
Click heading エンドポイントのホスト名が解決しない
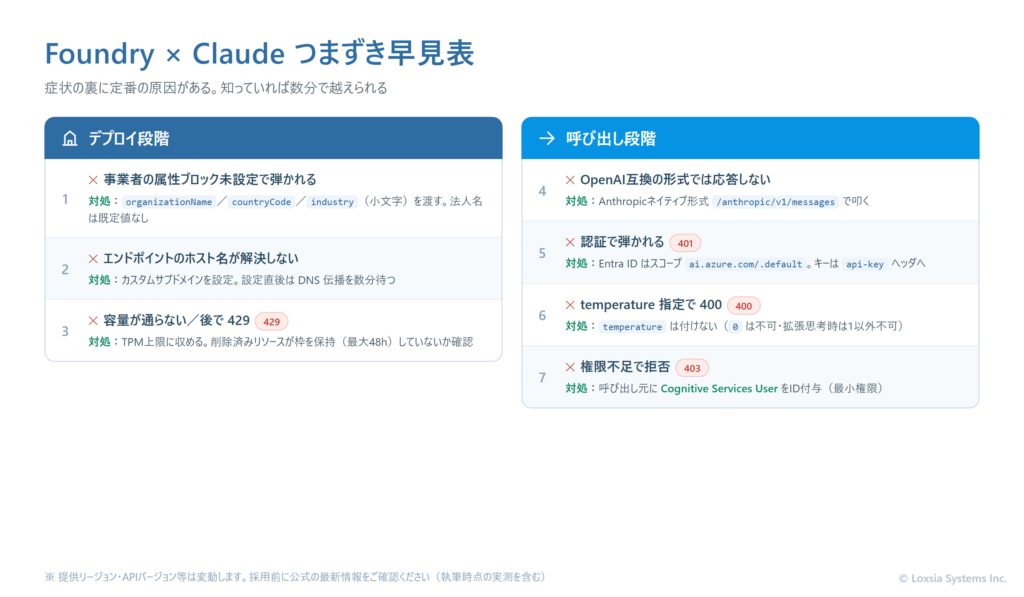tap(200, 259)
